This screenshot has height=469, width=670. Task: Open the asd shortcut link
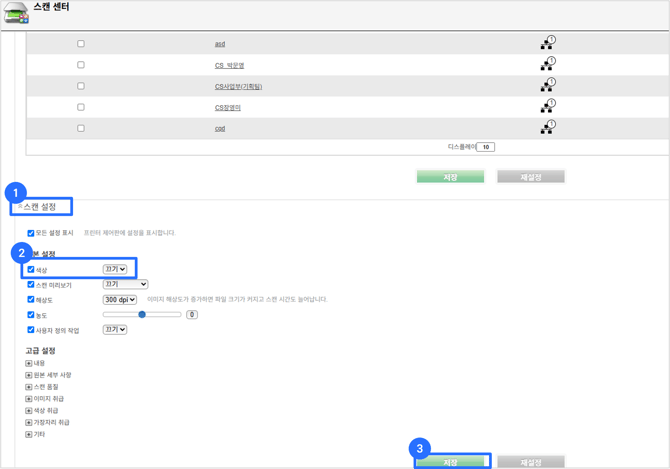click(220, 44)
